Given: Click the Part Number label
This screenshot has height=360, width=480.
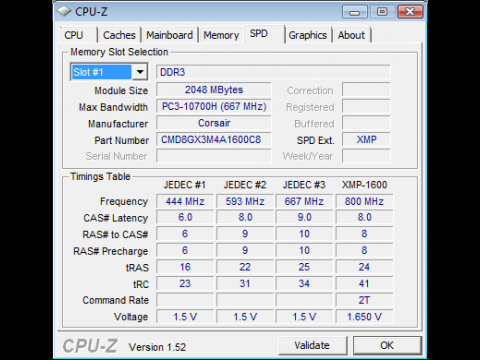Looking at the screenshot, I should click(x=121, y=140).
